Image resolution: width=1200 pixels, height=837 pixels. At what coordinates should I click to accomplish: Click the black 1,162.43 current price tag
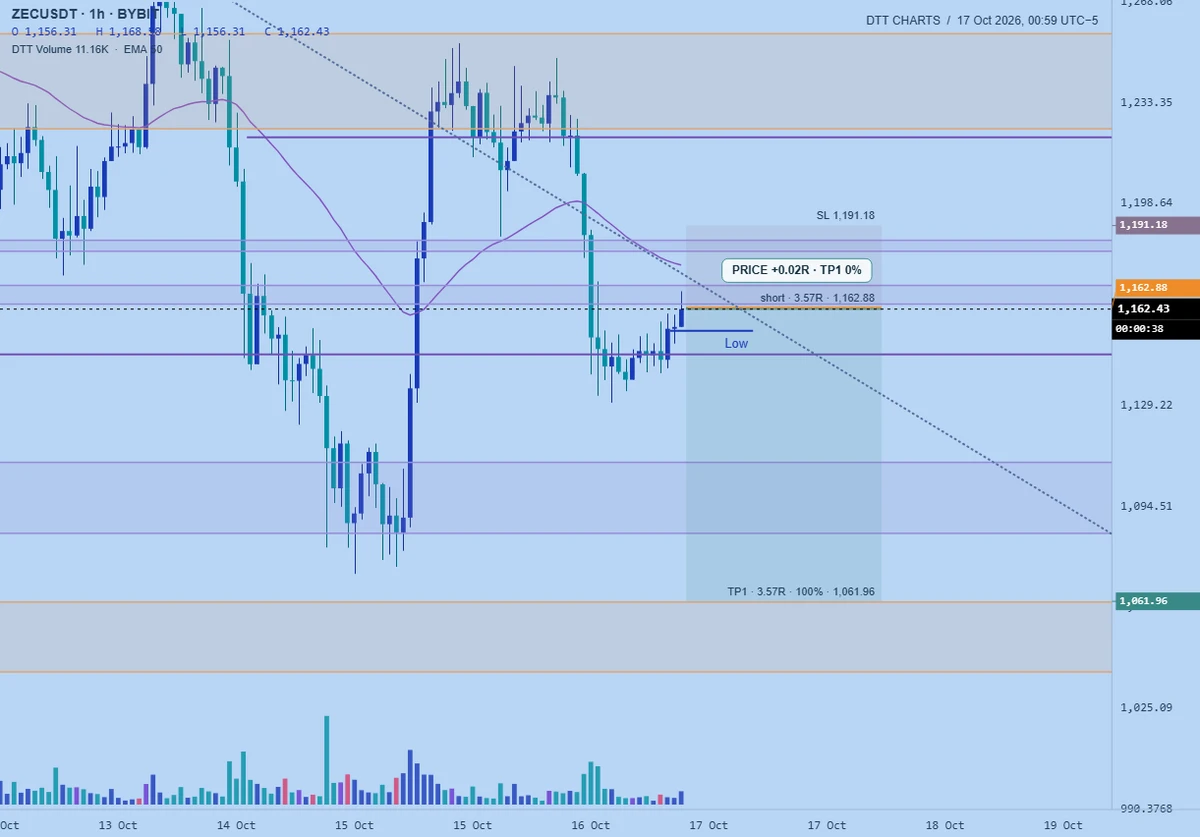point(1156,309)
